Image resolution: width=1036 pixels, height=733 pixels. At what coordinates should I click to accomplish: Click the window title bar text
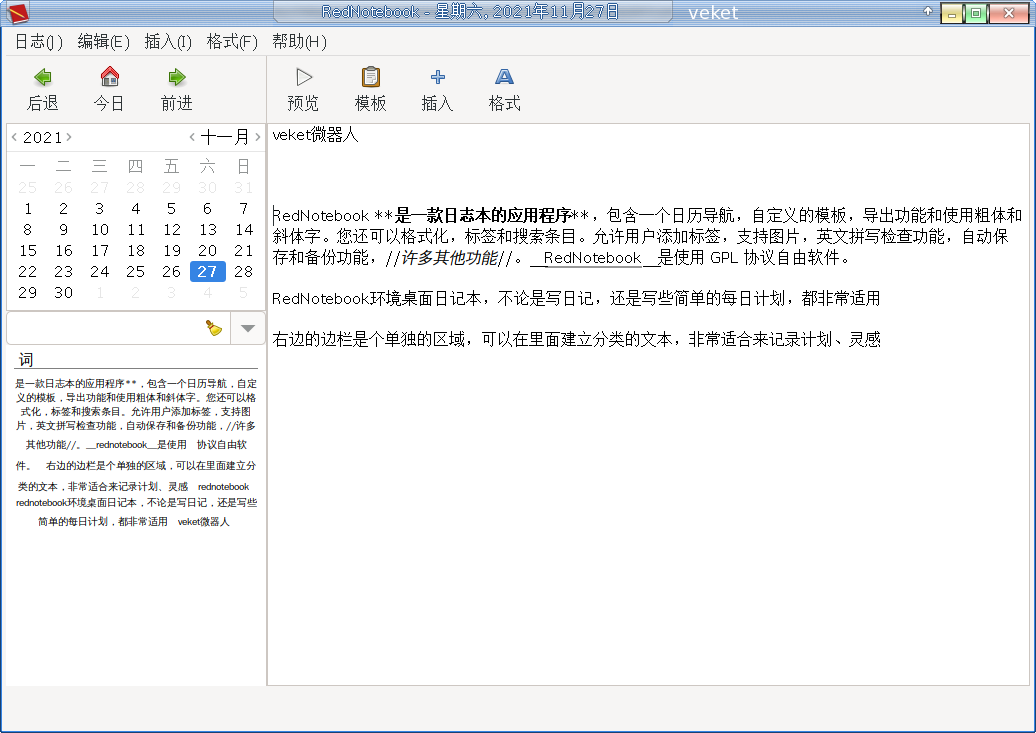point(470,12)
